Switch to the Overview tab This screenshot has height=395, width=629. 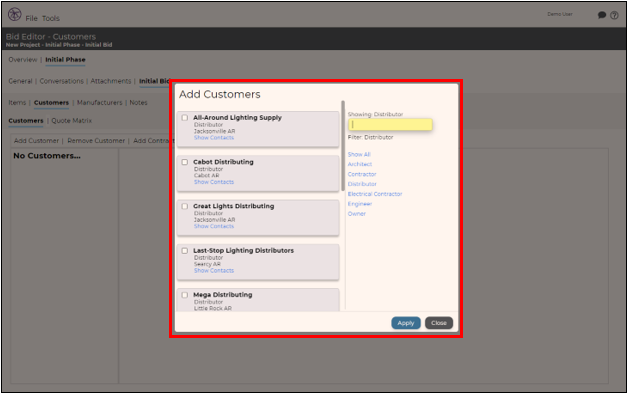point(23,60)
